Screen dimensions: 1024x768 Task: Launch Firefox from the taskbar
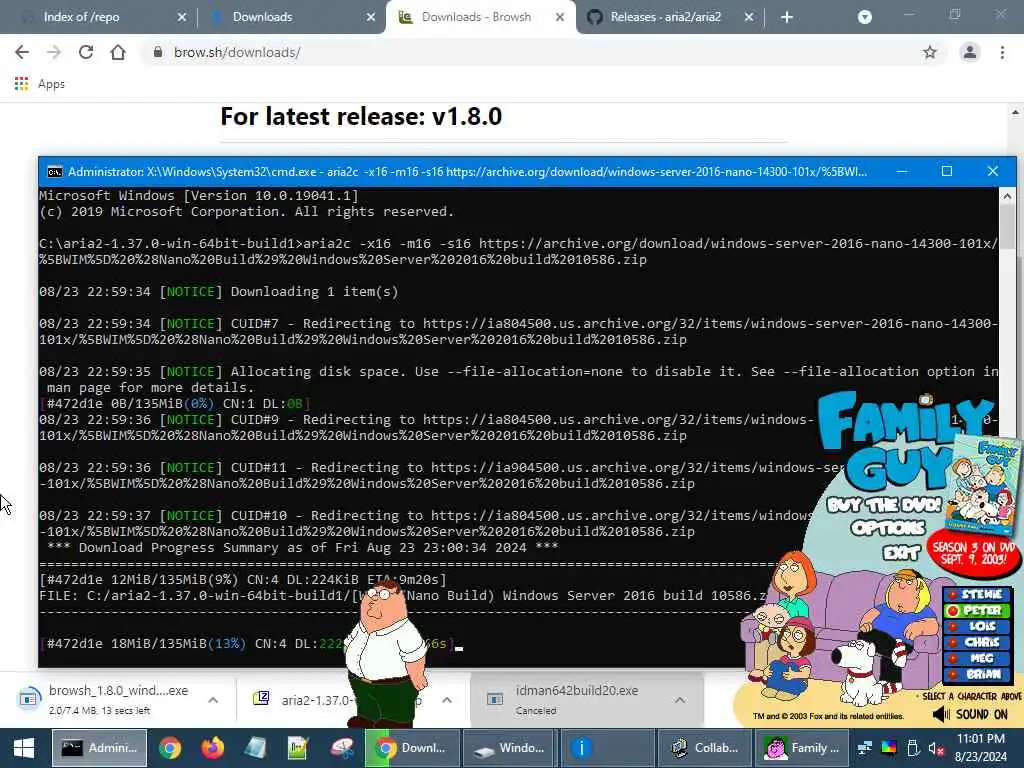point(212,748)
